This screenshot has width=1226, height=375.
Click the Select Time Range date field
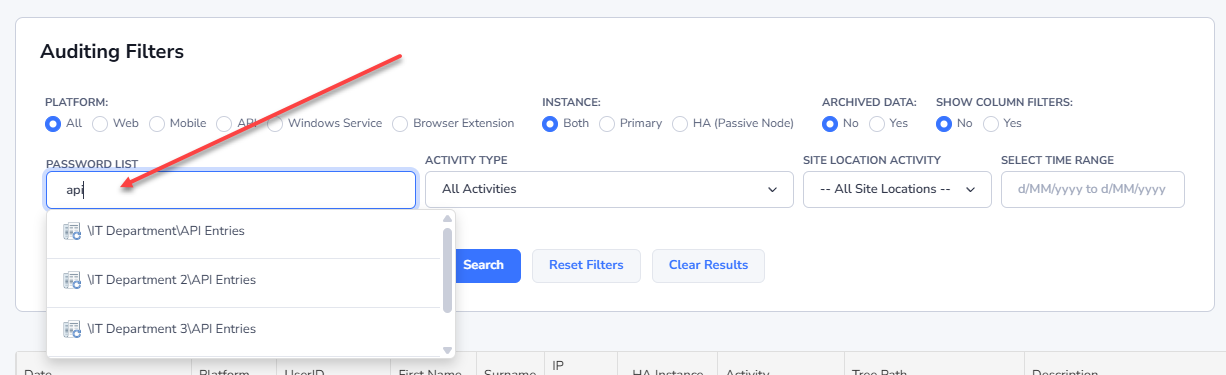click(1093, 189)
